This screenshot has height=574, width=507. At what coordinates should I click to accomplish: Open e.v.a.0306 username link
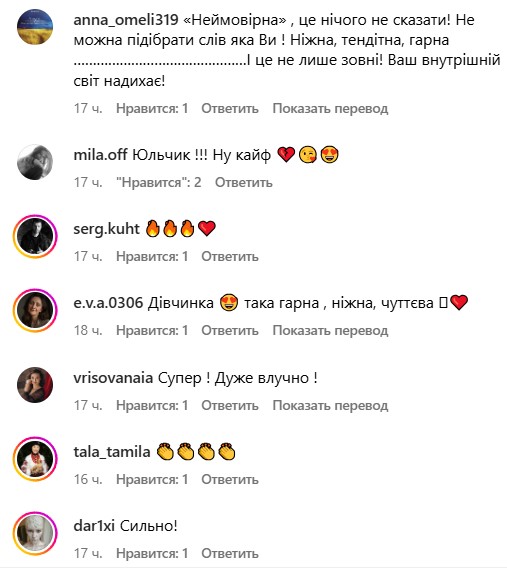point(108,303)
